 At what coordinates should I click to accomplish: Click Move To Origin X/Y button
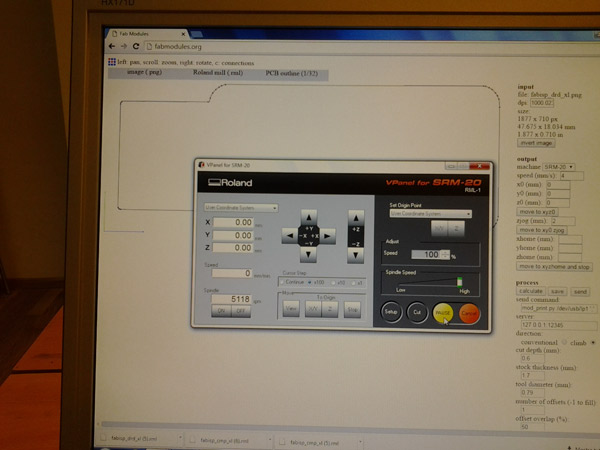tap(313, 309)
